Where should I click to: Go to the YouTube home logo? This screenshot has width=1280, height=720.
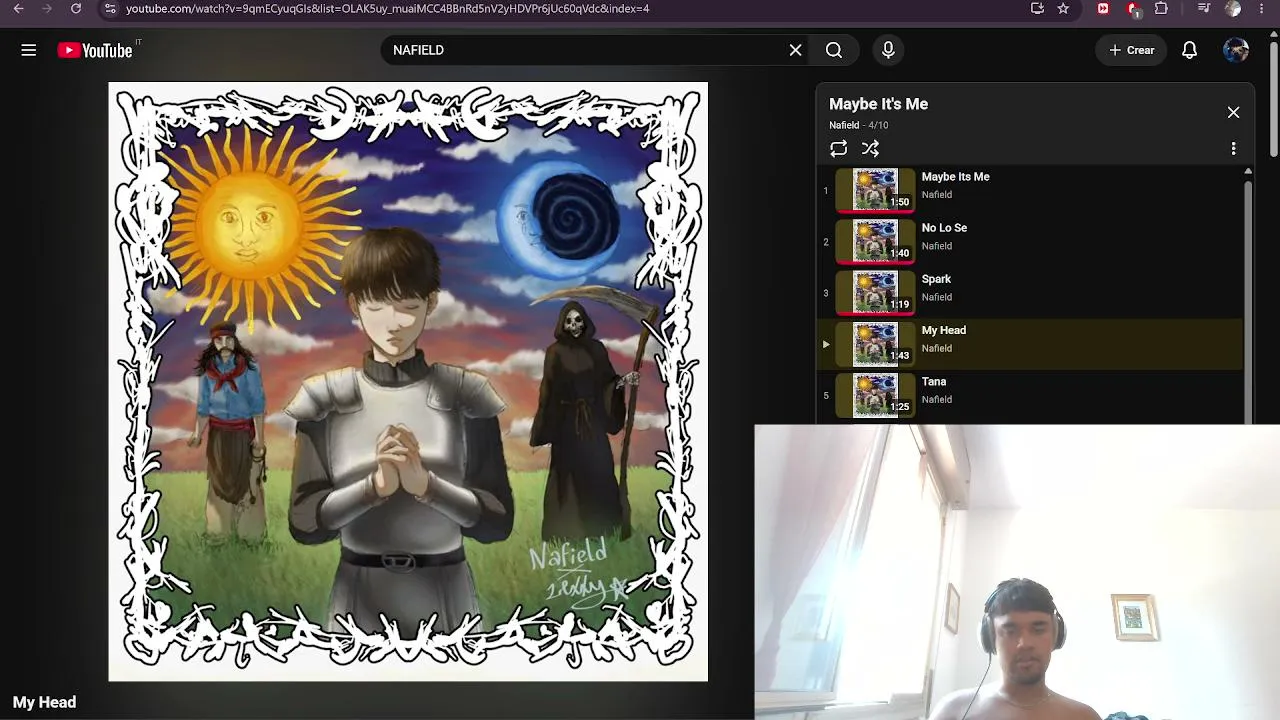tap(95, 50)
